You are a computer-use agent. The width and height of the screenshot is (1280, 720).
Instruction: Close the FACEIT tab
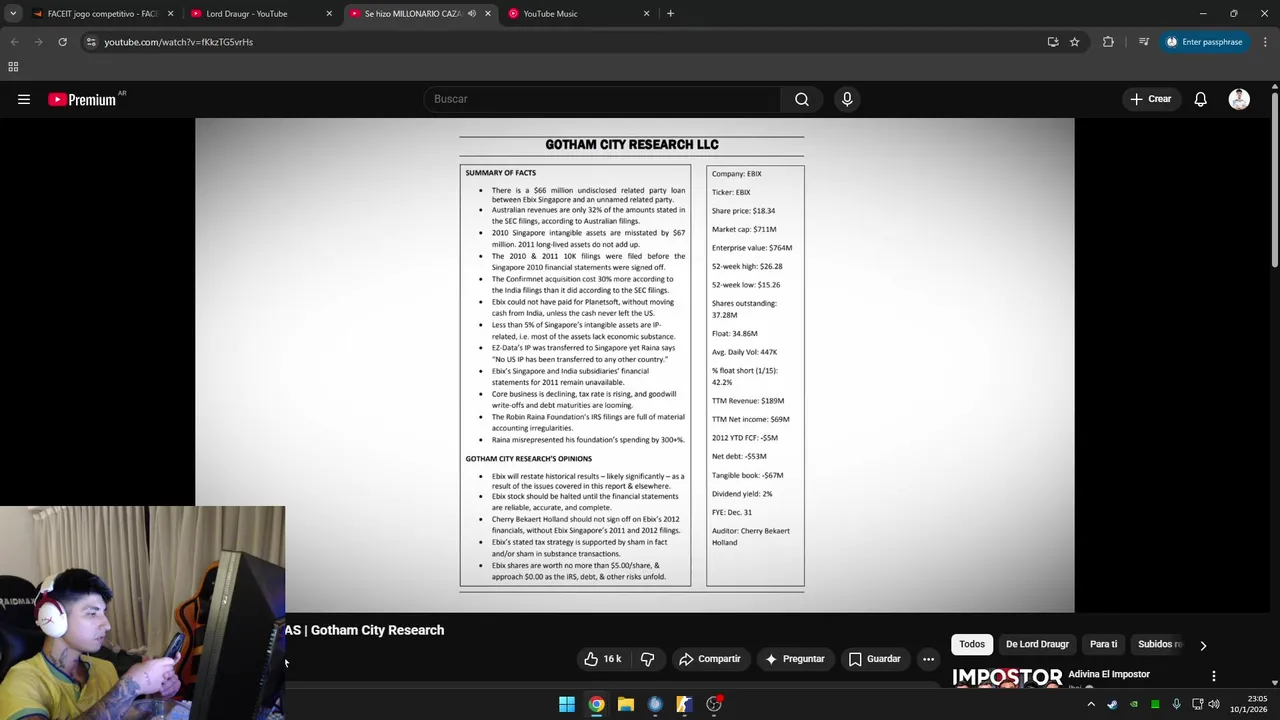click(170, 14)
